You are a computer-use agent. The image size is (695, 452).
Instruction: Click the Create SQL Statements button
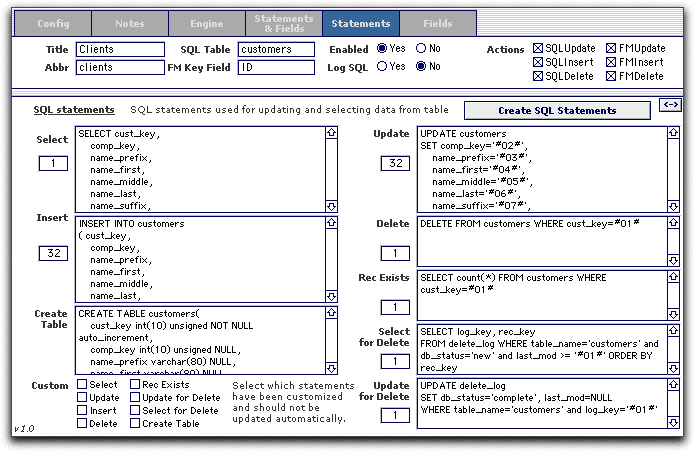557,110
